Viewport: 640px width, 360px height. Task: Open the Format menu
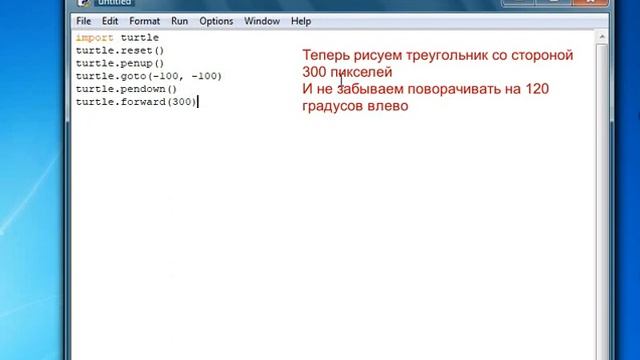[x=144, y=21]
